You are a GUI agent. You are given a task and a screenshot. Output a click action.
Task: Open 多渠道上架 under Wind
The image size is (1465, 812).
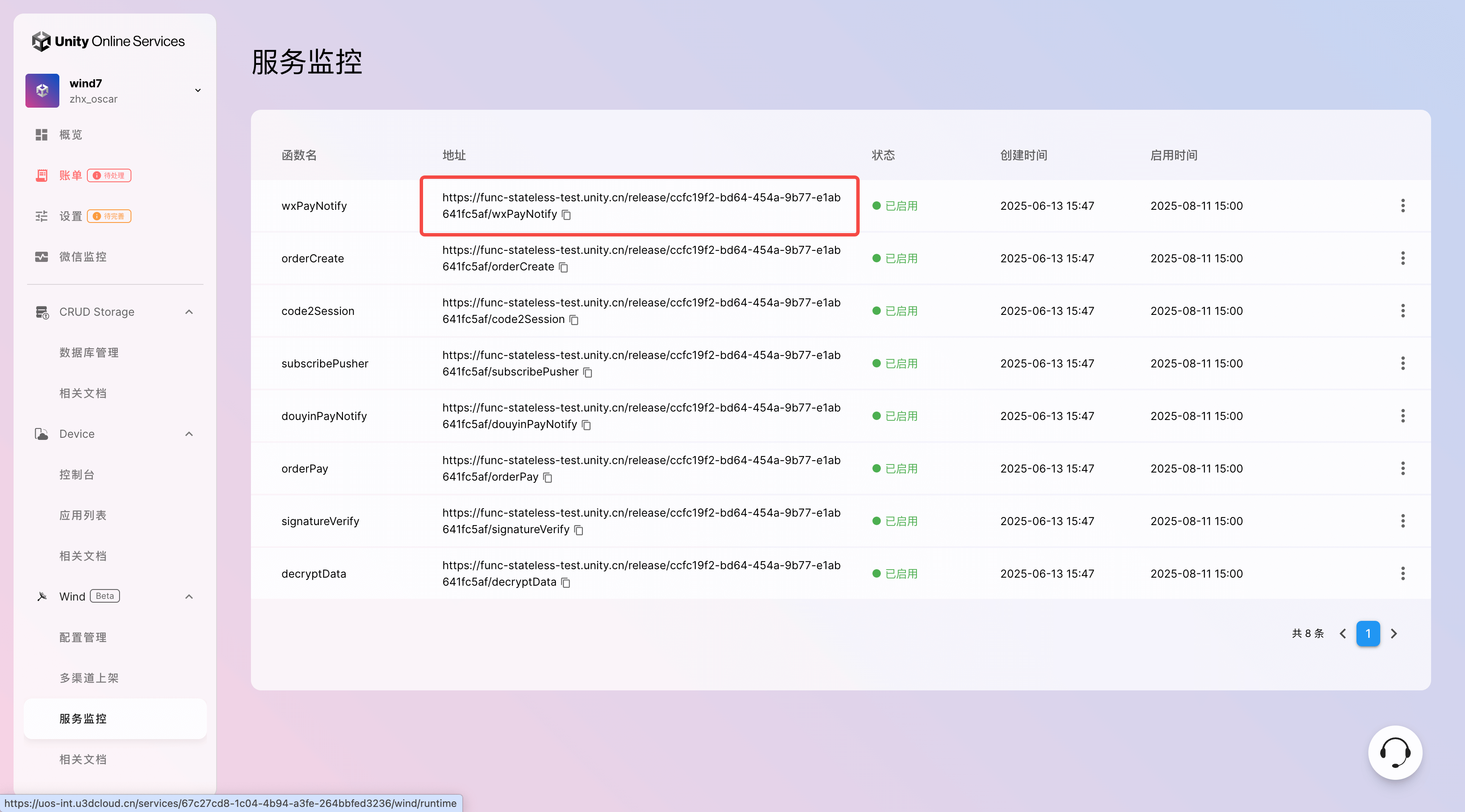coord(89,678)
